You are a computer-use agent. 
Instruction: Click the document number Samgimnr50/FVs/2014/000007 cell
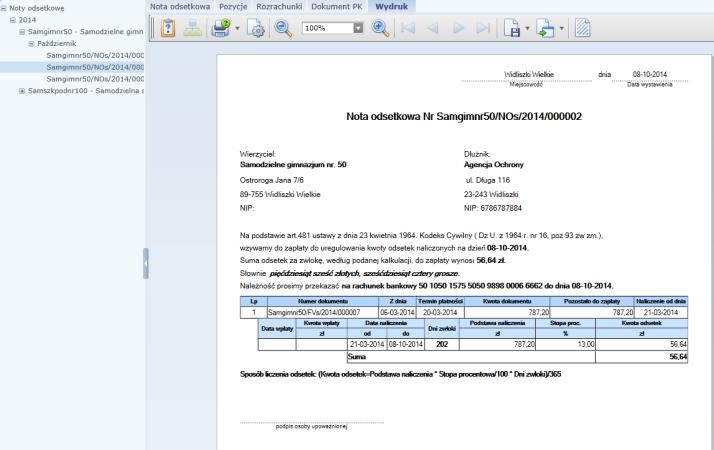point(323,312)
